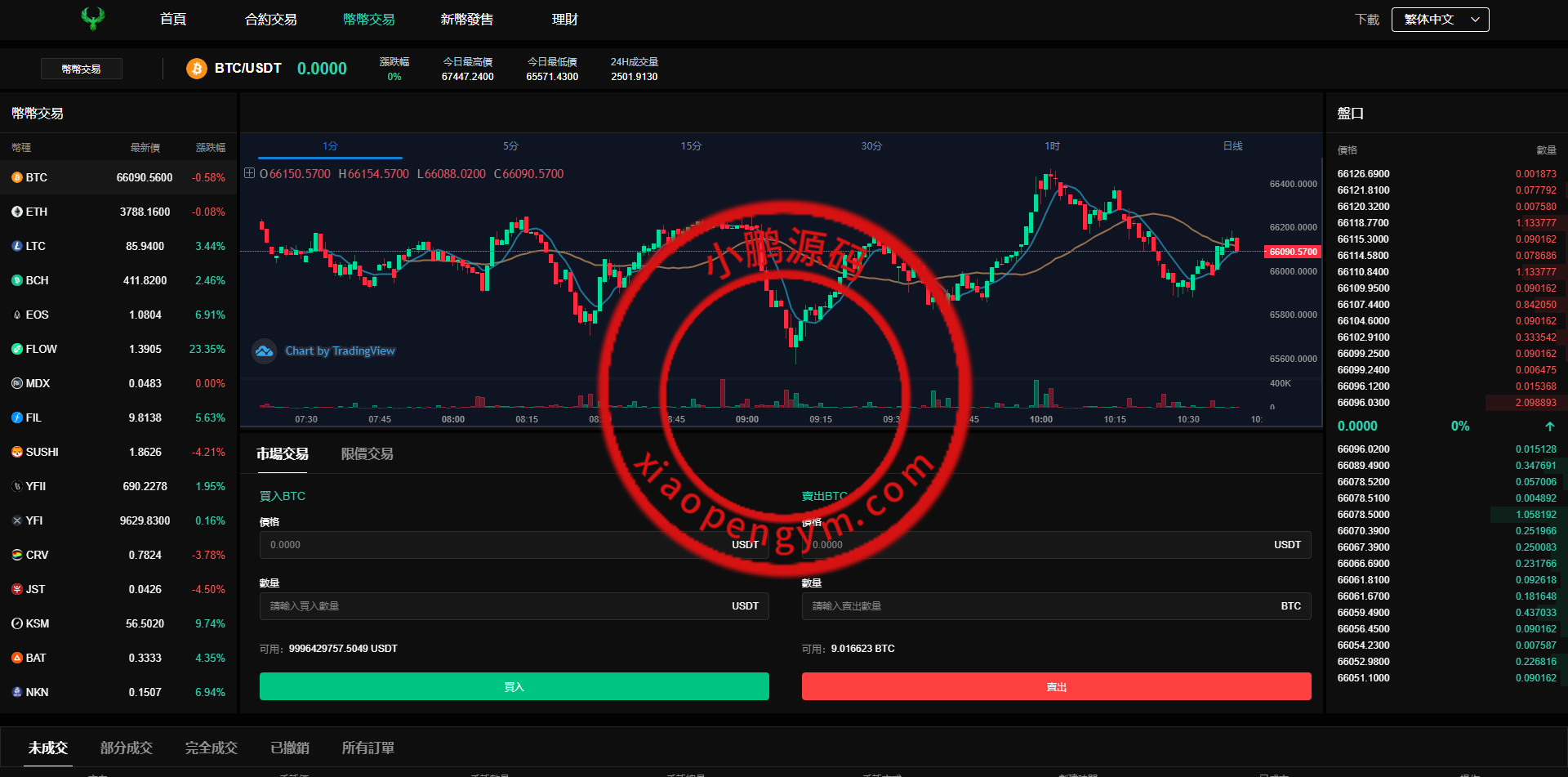Click the 下載 download link
Viewport: 1568px width, 777px height.
tap(1366, 20)
